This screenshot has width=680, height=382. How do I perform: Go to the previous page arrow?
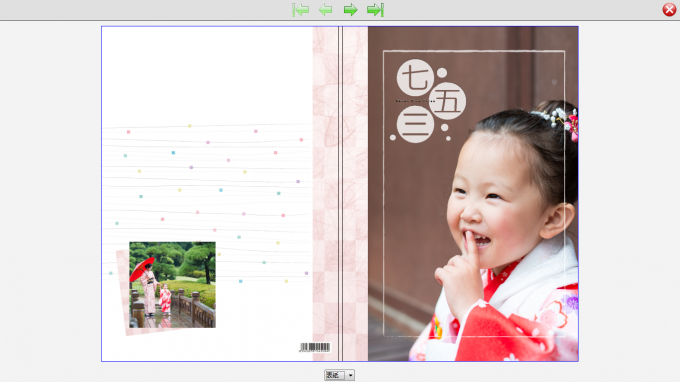pos(325,10)
